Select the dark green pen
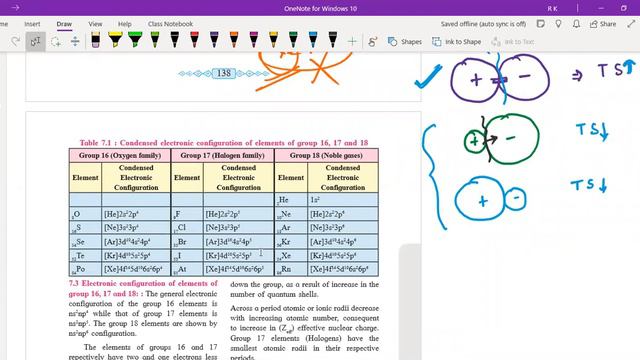 click(293, 40)
